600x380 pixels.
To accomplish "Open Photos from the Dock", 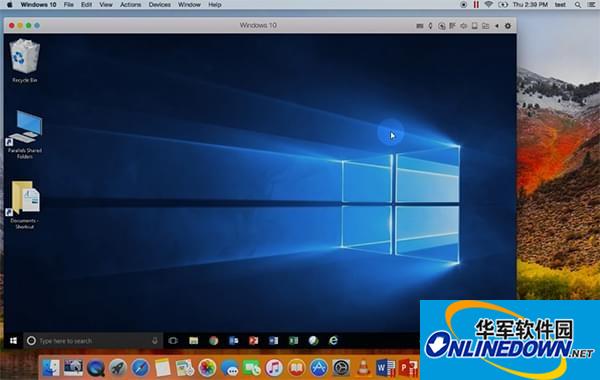I will point(207,368).
